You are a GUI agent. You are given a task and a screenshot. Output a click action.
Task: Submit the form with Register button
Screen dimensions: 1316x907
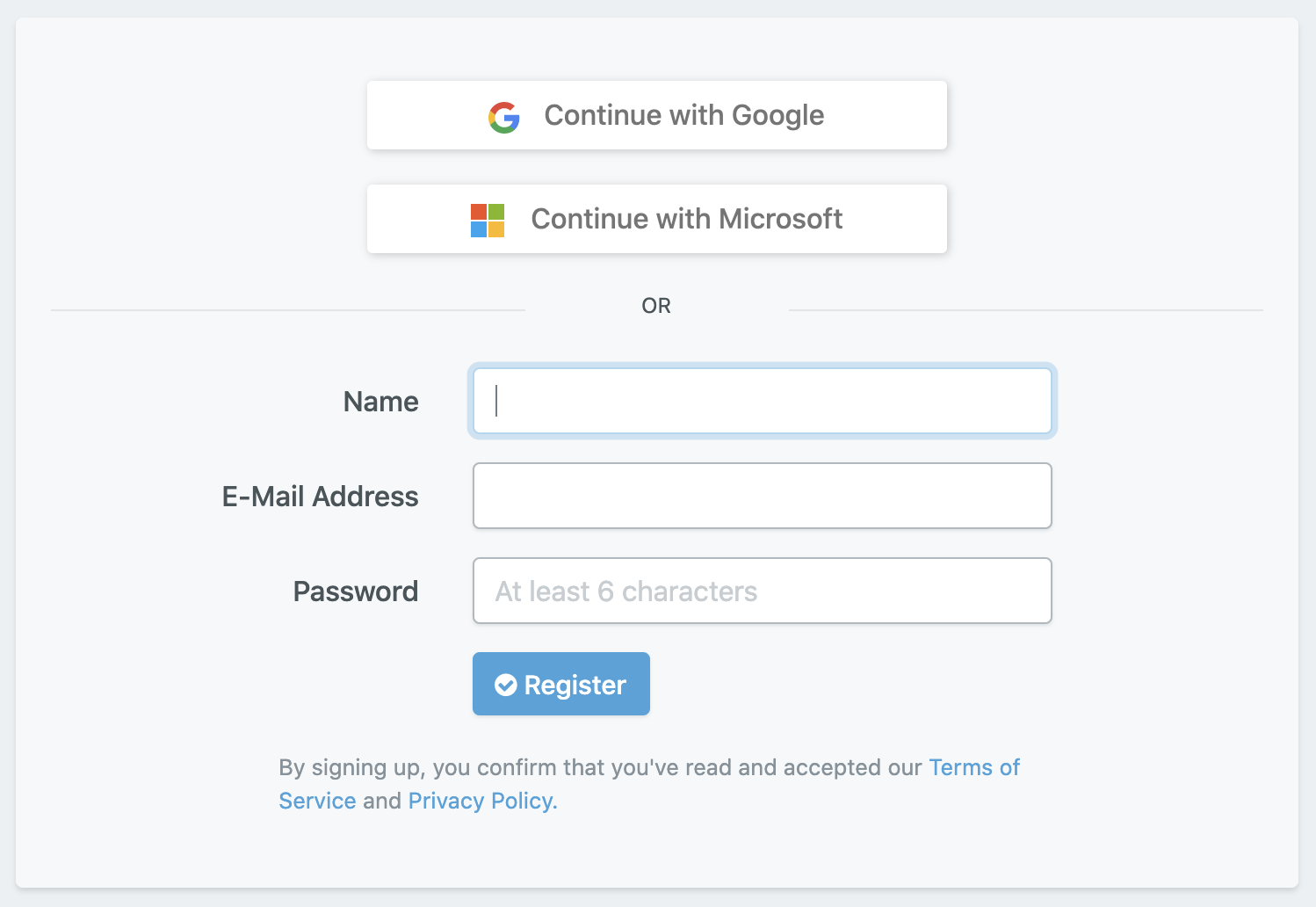561,684
